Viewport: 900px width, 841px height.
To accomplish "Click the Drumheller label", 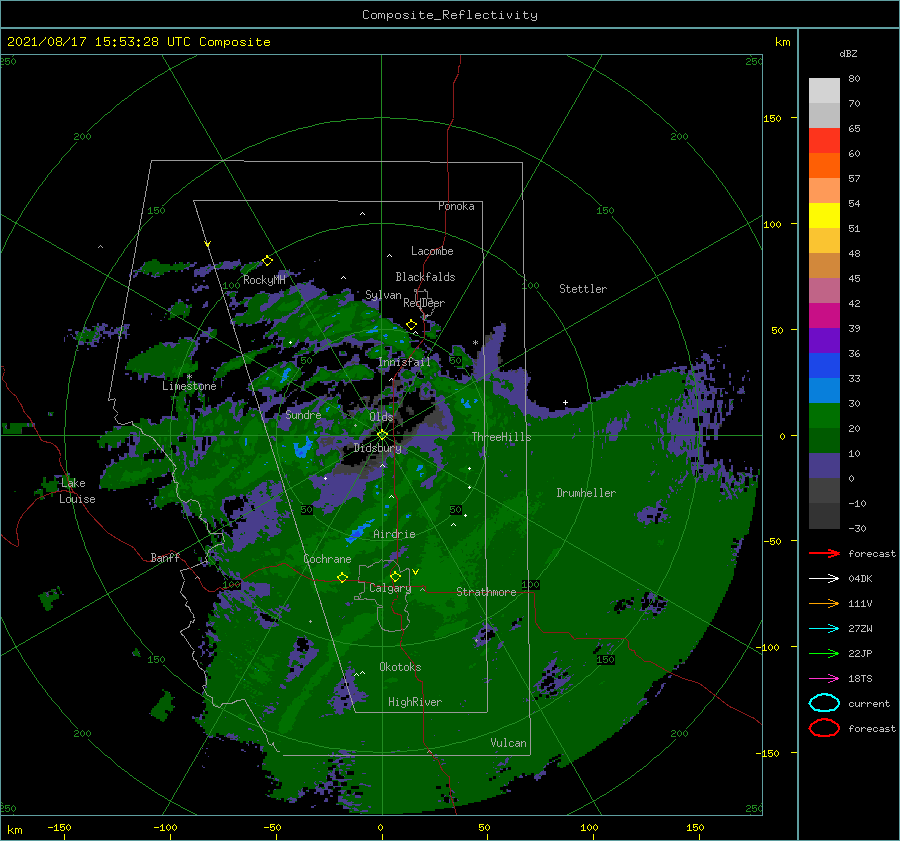I will point(586,493).
